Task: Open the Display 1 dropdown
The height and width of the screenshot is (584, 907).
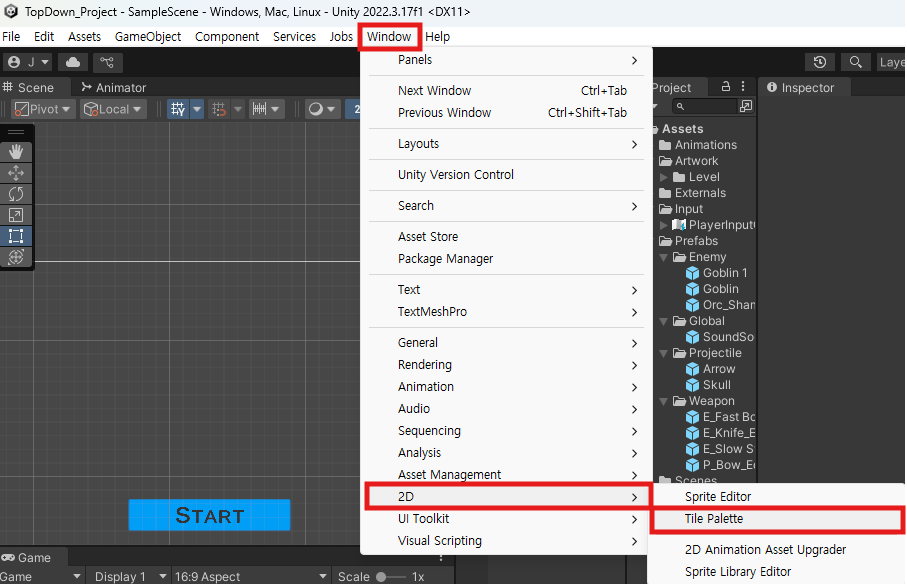Action: [128, 576]
